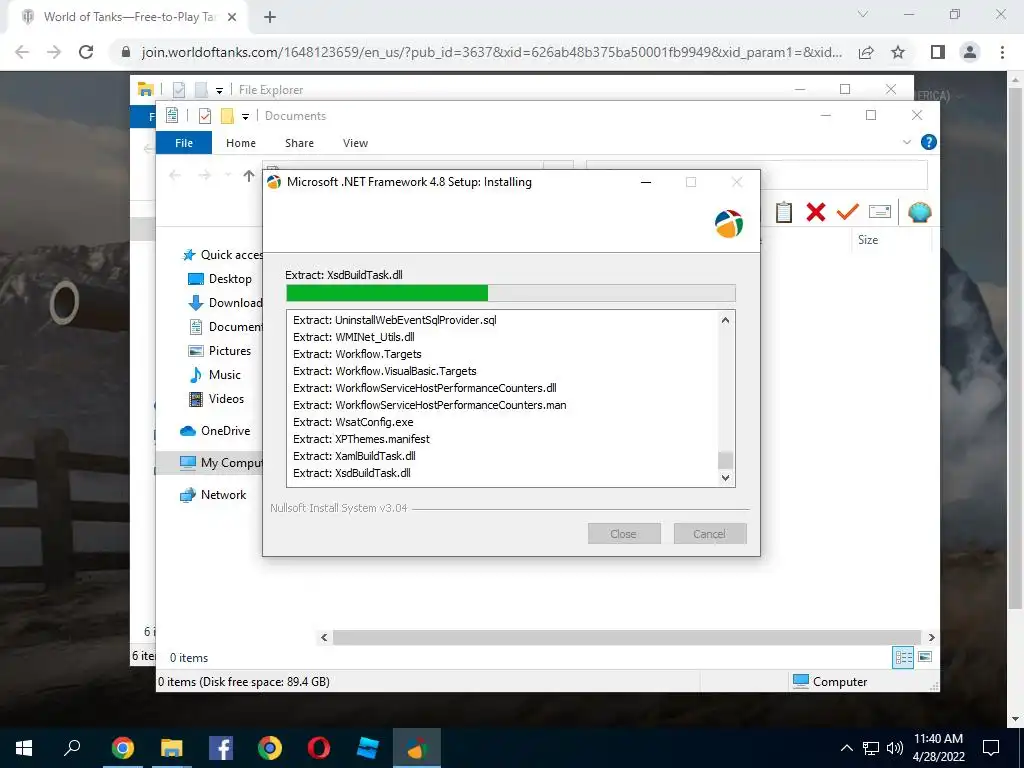The image size is (1024, 768).
Task: Bookmark this page with the star icon
Action: point(898,52)
